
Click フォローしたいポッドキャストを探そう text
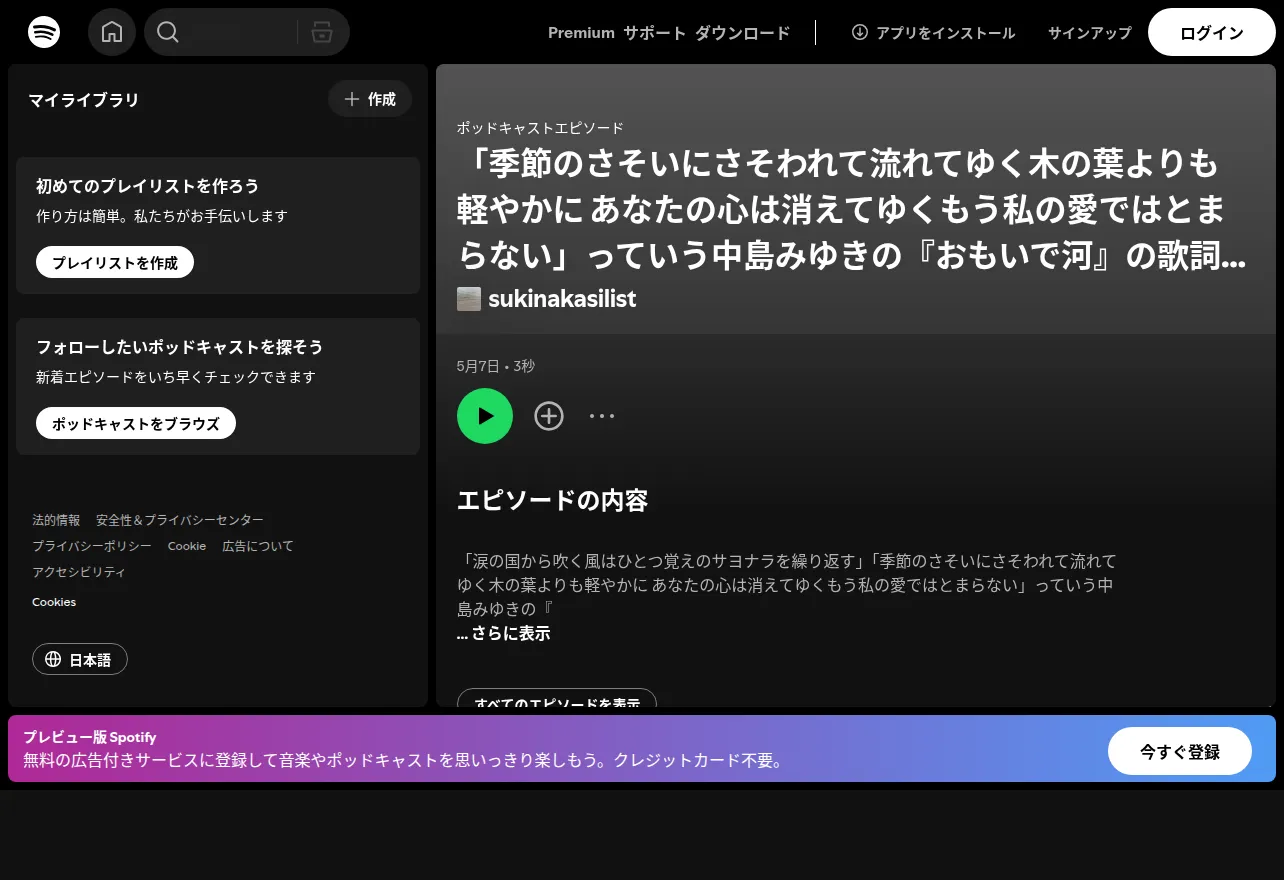pos(180,347)
